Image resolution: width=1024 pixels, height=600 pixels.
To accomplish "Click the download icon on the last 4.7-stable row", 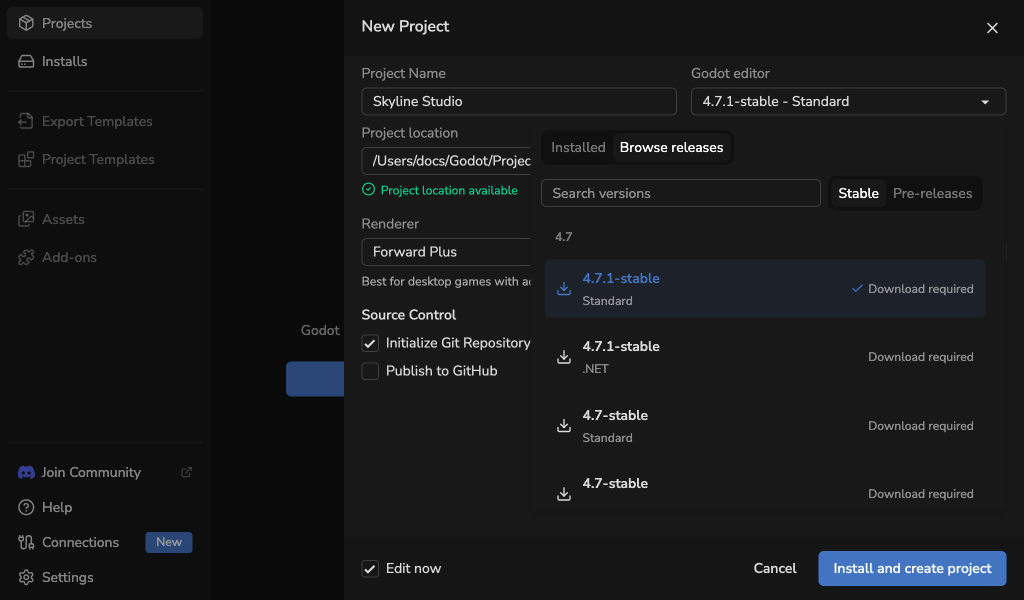I will click(x=564, y=494).
